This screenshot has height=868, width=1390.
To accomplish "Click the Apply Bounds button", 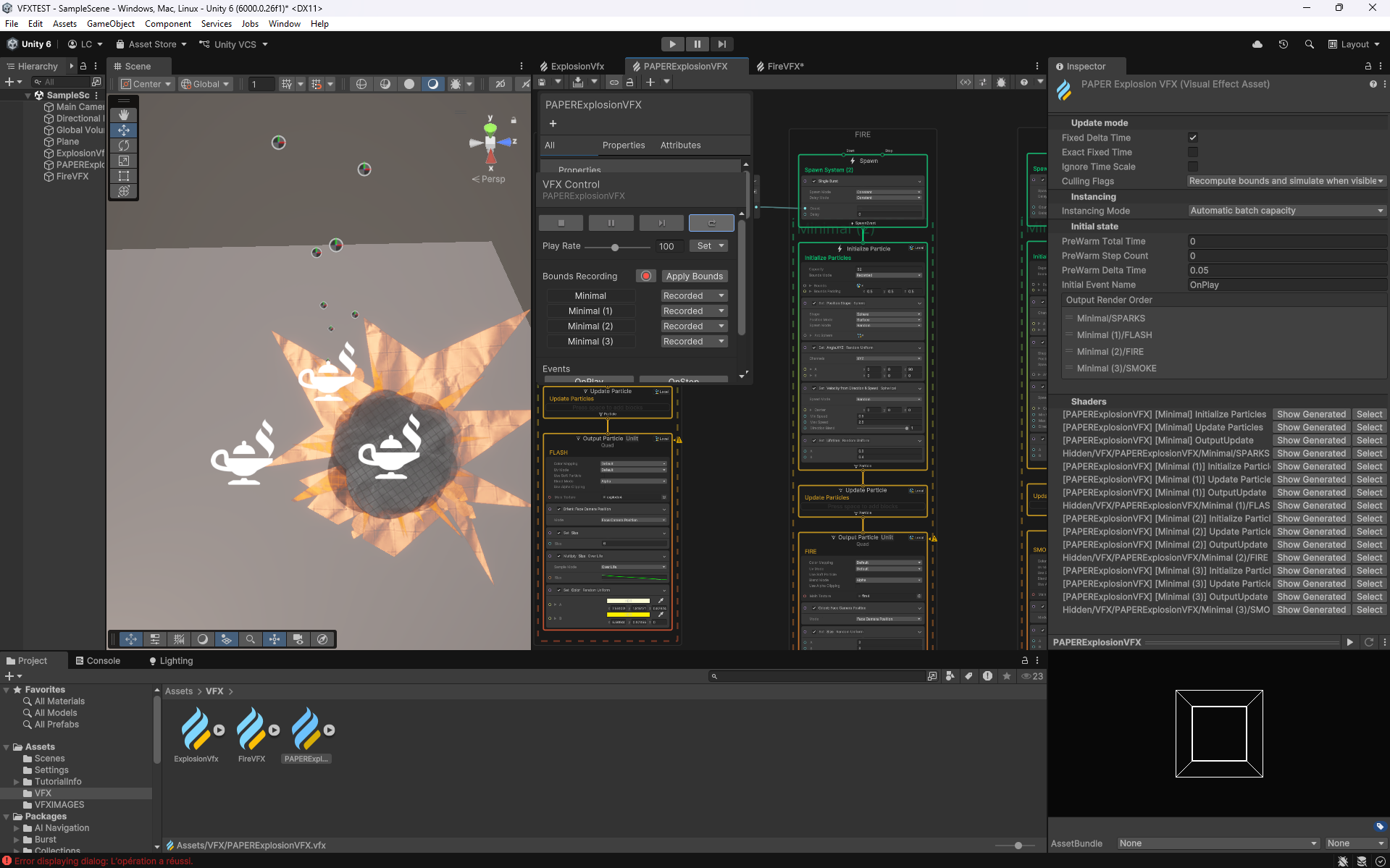I will coord(694,276).
